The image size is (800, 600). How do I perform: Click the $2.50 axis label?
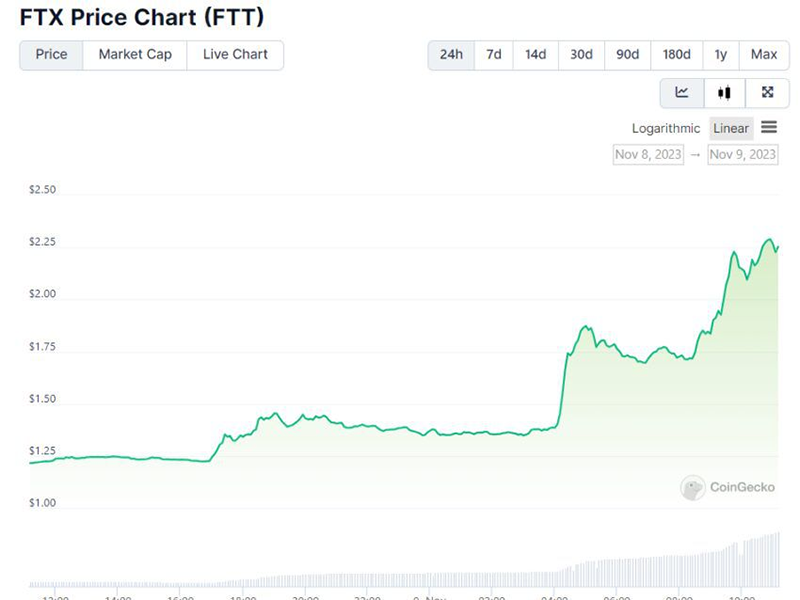pyautogui.click(x=42, y=190)
